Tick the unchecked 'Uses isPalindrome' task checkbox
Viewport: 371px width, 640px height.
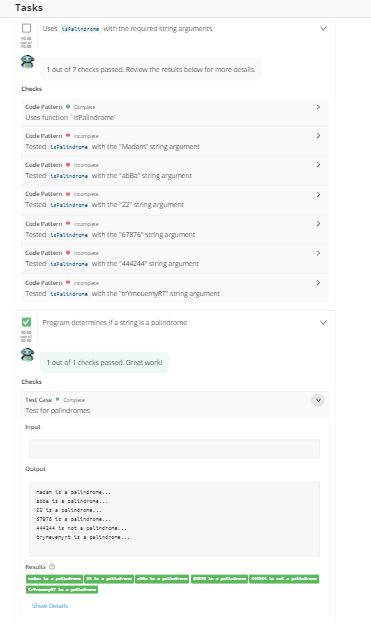[x=27, y=28]
